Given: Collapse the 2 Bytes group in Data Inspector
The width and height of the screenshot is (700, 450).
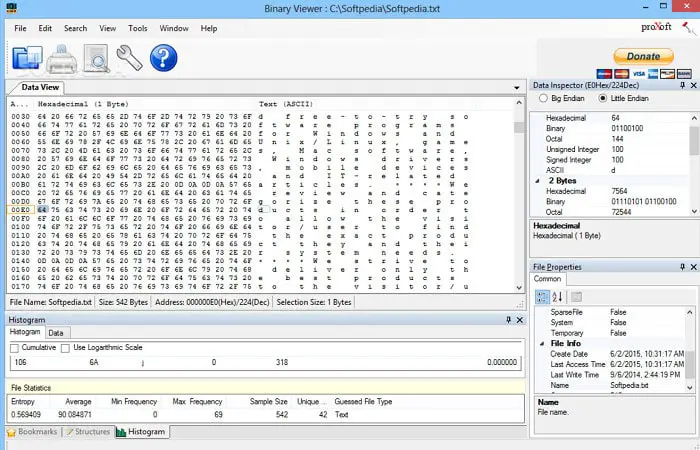Looking at the screenshot, I should [538, 181].
